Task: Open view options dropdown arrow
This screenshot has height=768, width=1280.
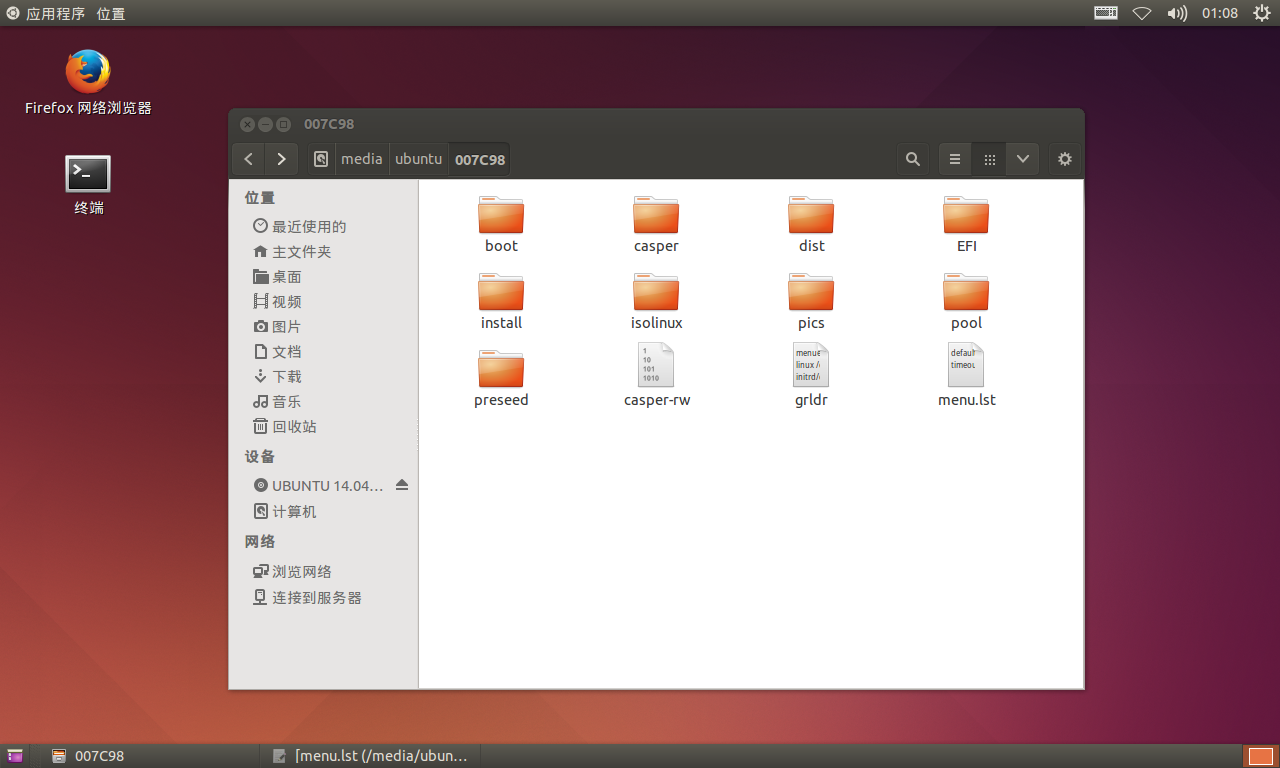Action: pos(1023,159)
